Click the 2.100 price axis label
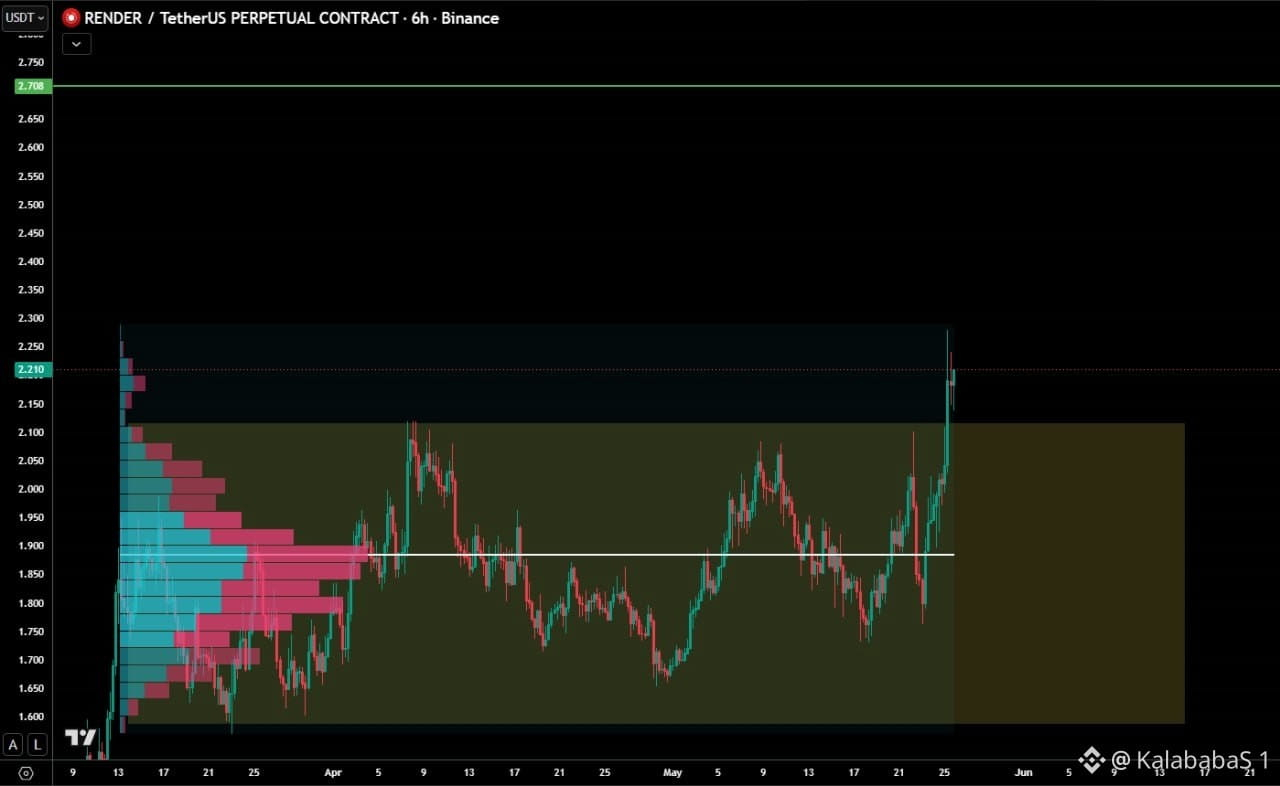This screenshot has width=1280, height=786. pos(31,432)
